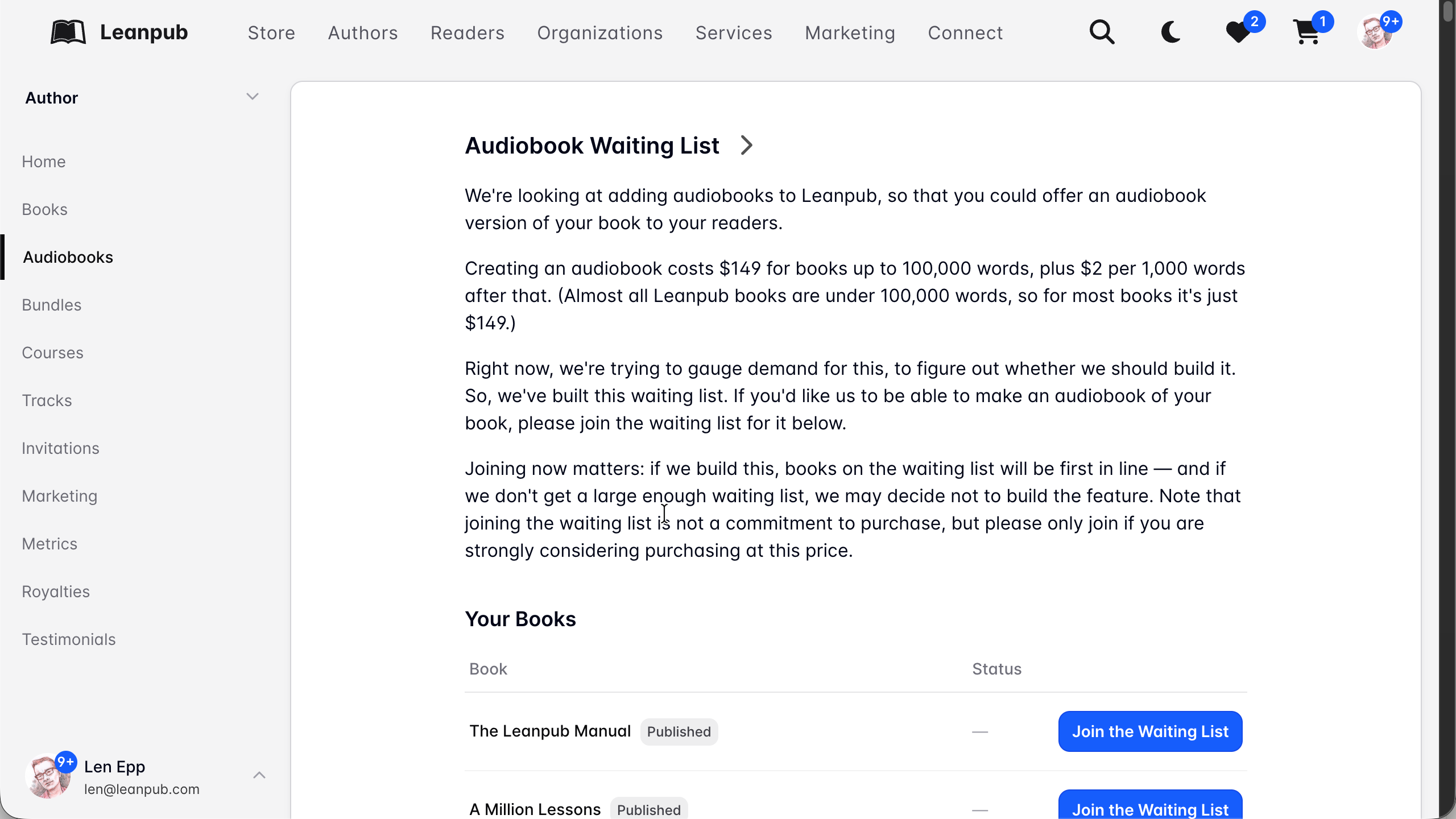
Task: Click the Published badge for The Leanpub Manual
Action: pos(679,732)
